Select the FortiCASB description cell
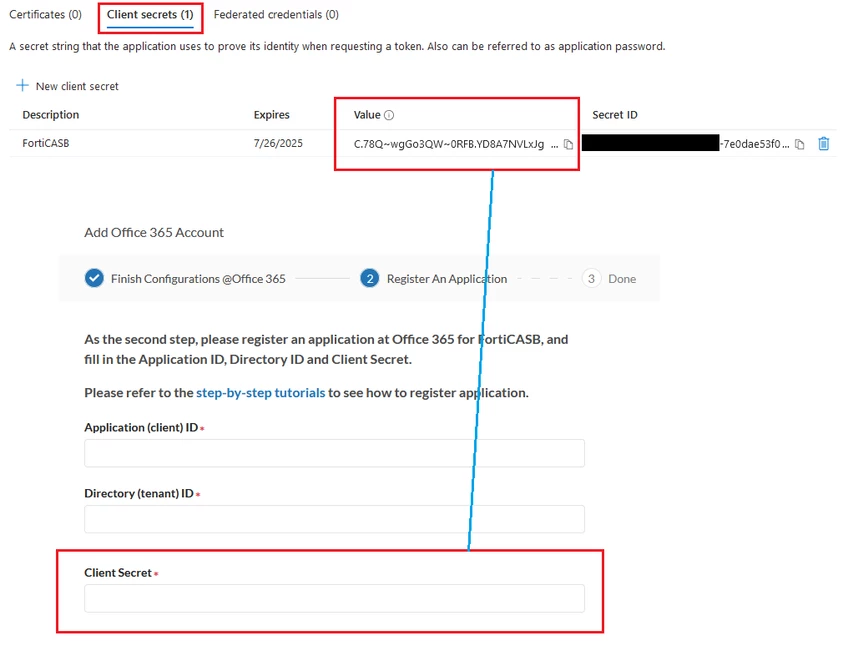Screen dimensions: 853x671 46,143
